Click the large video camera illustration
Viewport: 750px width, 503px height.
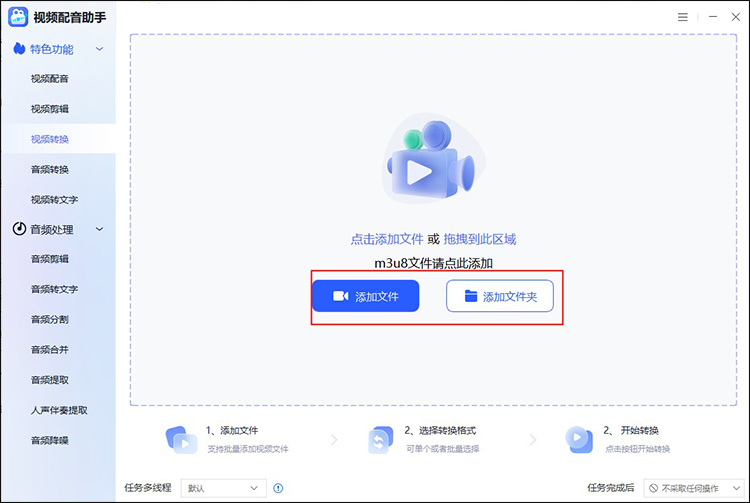point(433,159)
